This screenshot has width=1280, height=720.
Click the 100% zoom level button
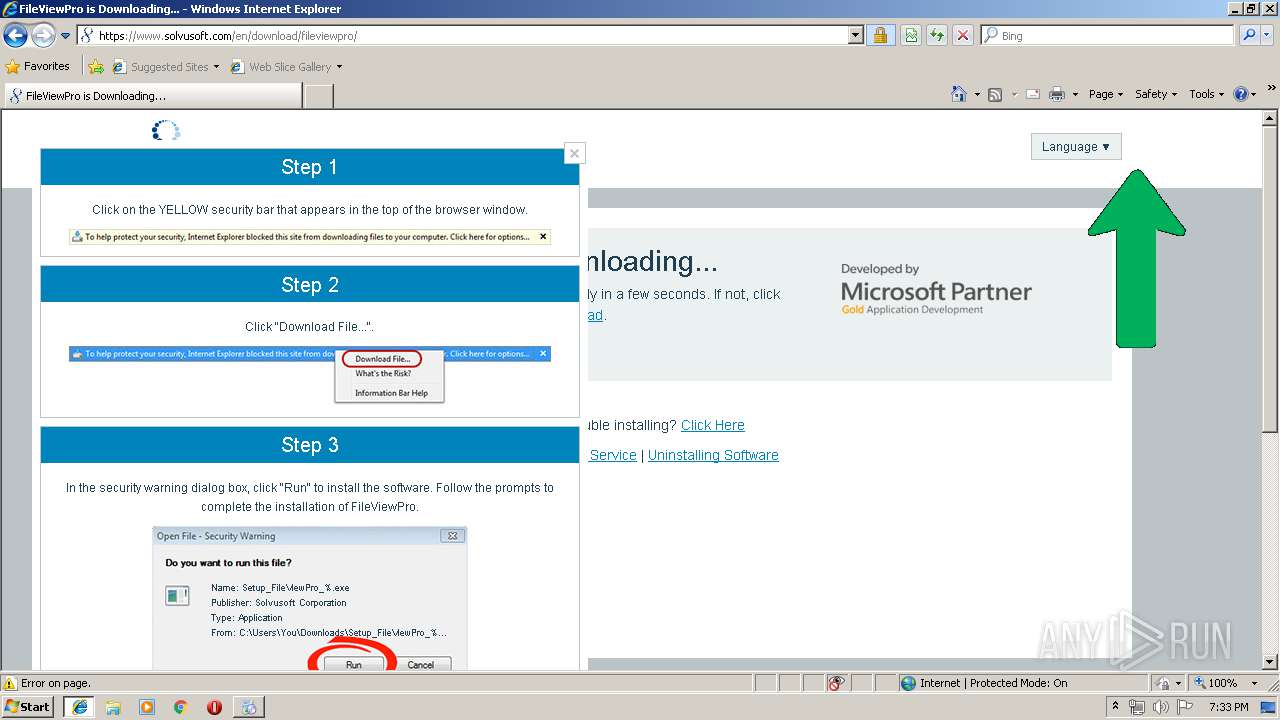coord(1215,683)
